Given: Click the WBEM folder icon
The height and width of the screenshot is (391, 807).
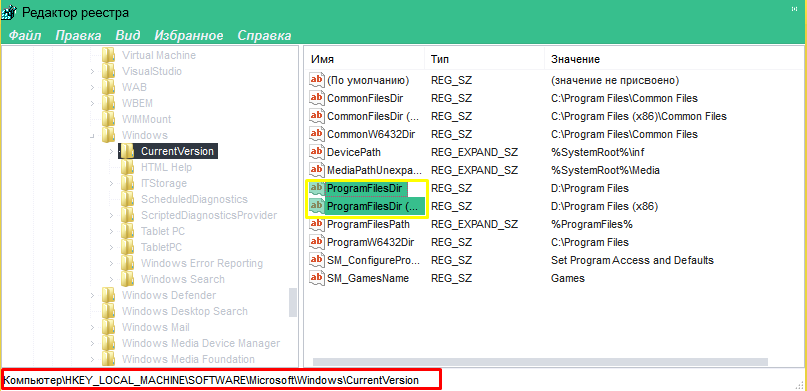Looking at the screenshot, I should point(108,103).
